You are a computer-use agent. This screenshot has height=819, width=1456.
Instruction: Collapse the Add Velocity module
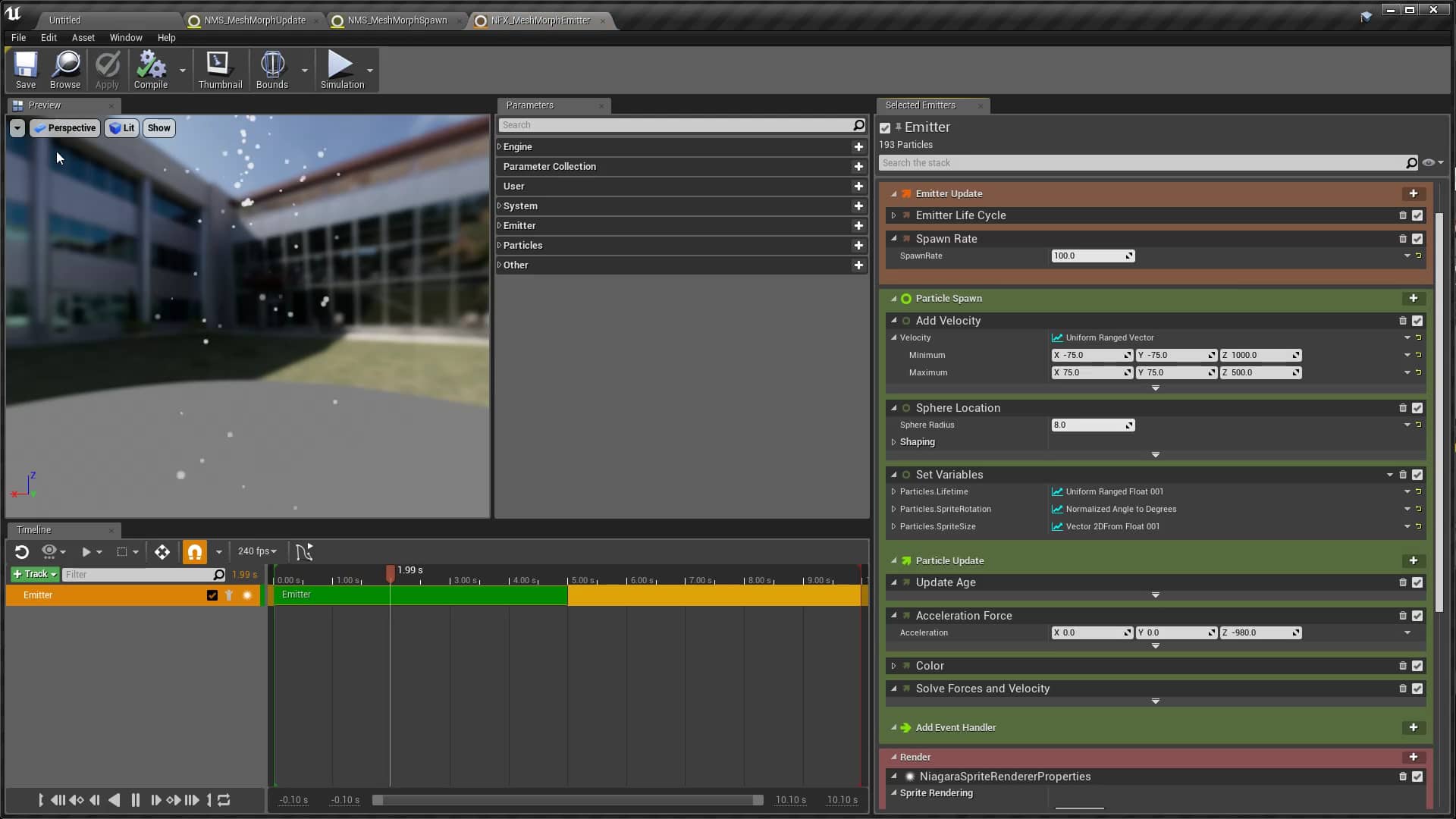[x=893, y=321]
